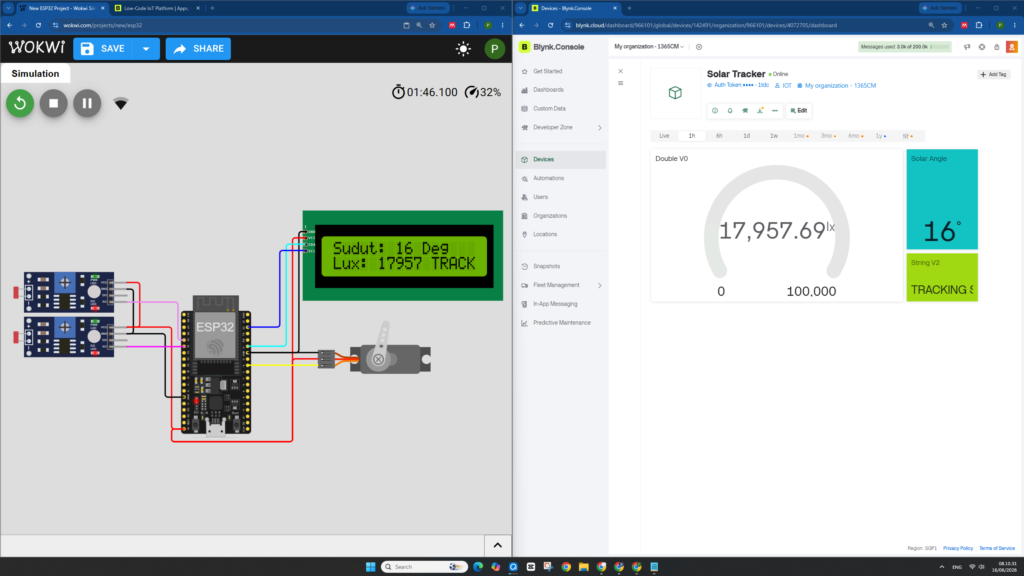Open Automations in Blynk sidebar

561,178
